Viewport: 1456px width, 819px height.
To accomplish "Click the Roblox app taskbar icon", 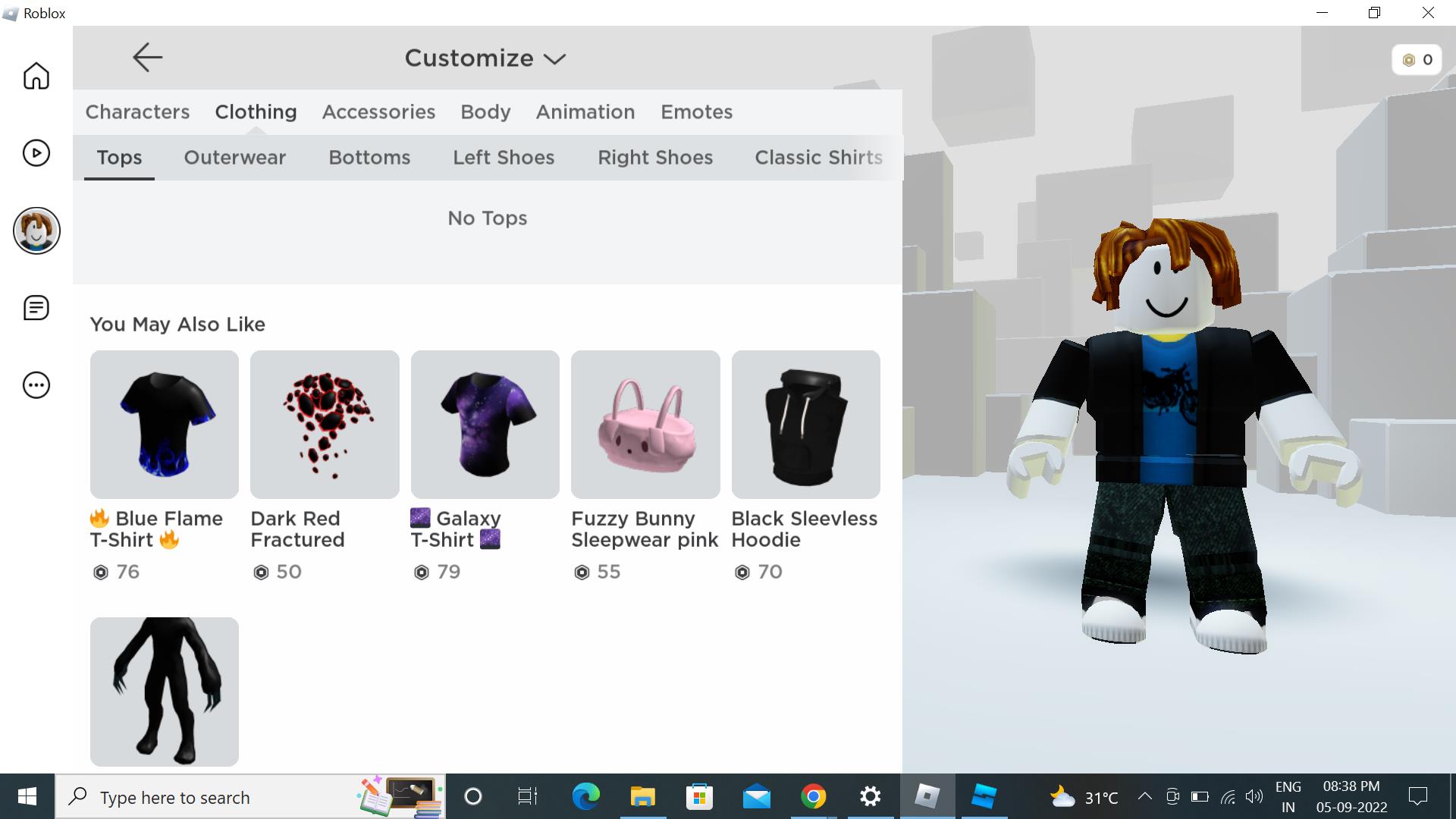I will point(927,796).
